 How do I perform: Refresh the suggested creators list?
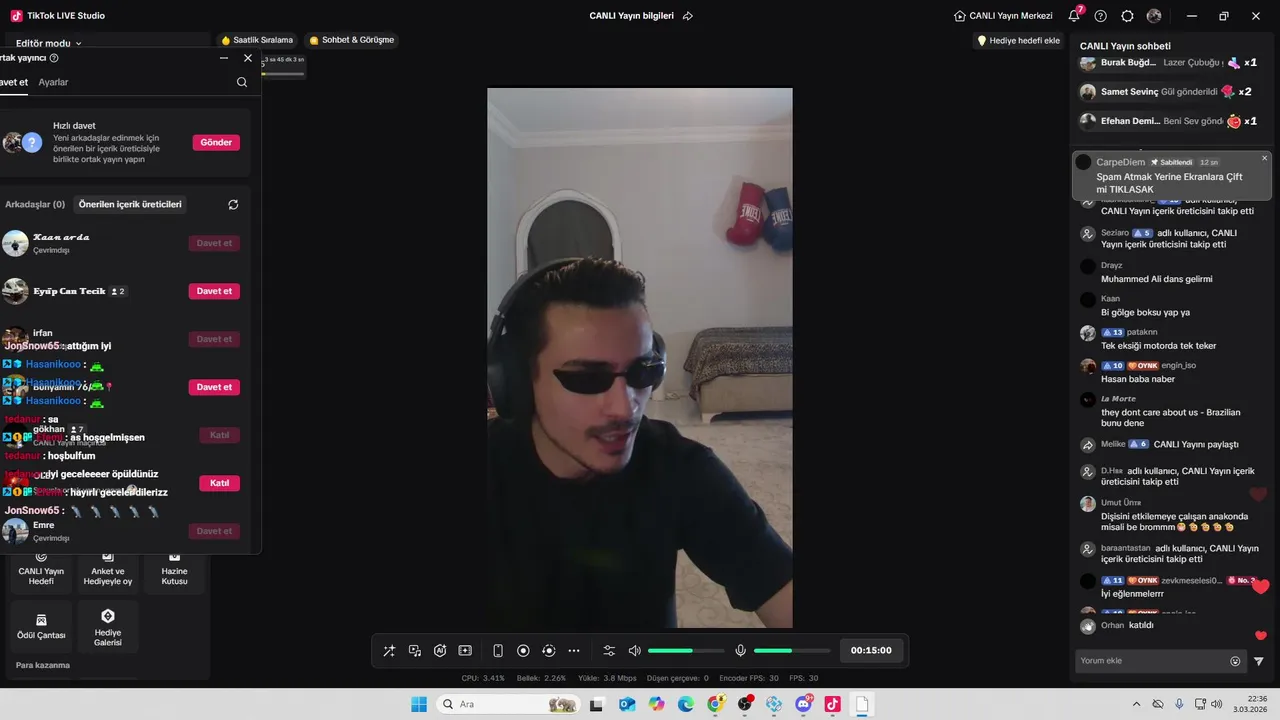point(233,204)
